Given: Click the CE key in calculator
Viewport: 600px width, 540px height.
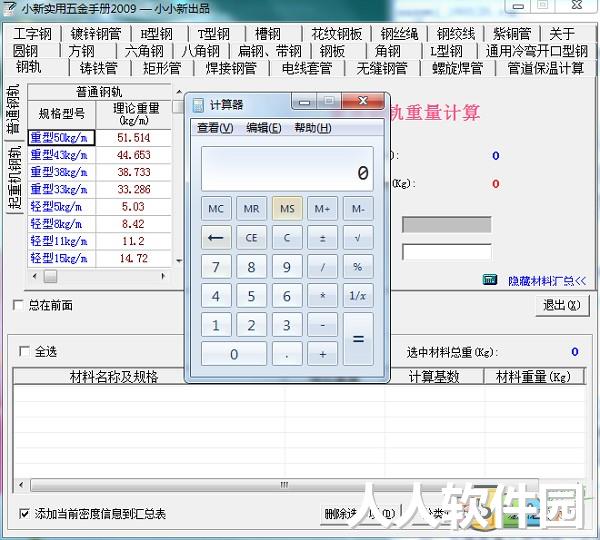Looking at the screenshot, I should tap(251, 238).
